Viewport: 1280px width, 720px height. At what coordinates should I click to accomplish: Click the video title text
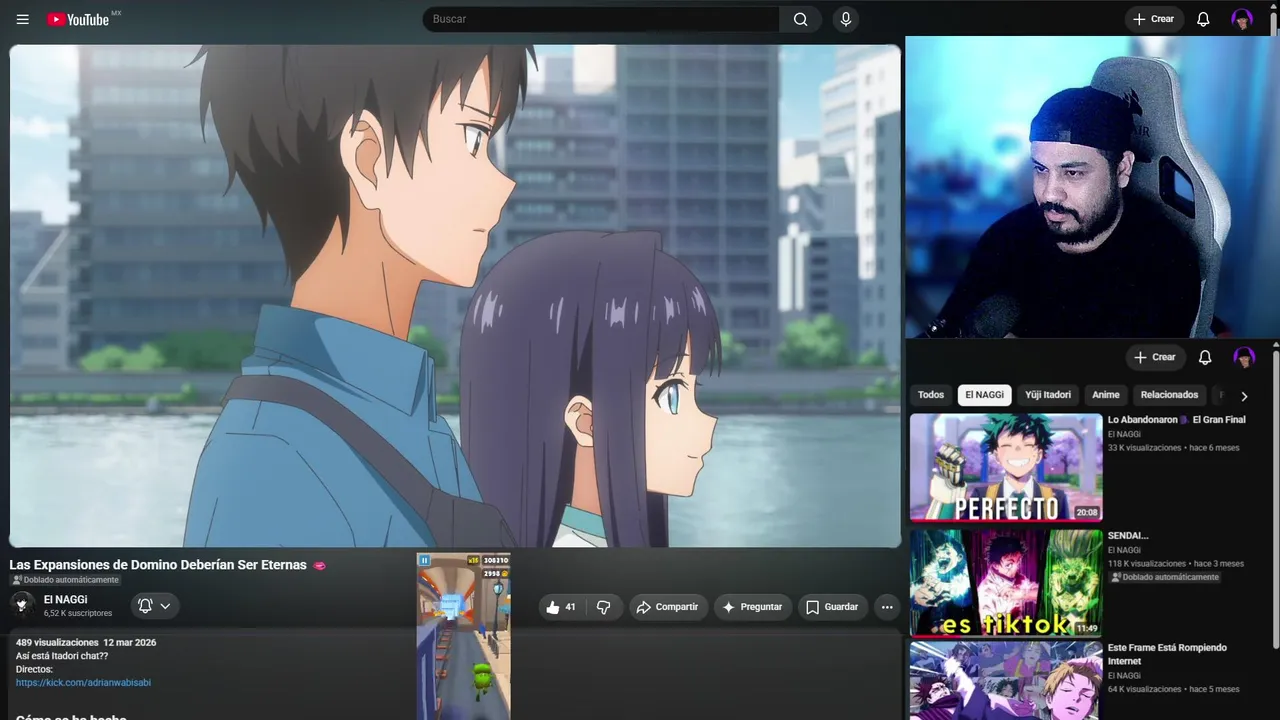point(158,565)
